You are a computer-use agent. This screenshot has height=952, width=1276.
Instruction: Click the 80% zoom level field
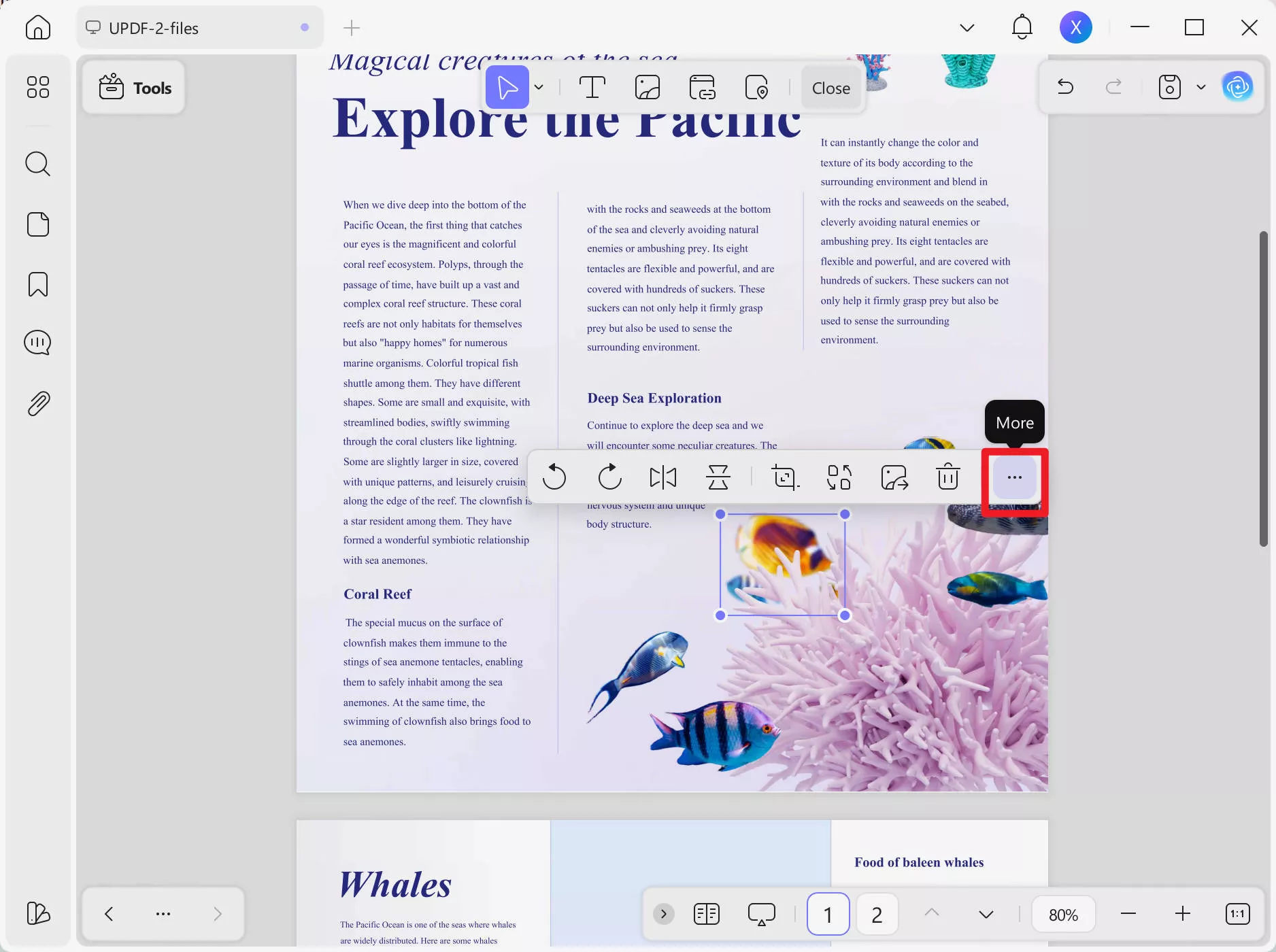1064,915
